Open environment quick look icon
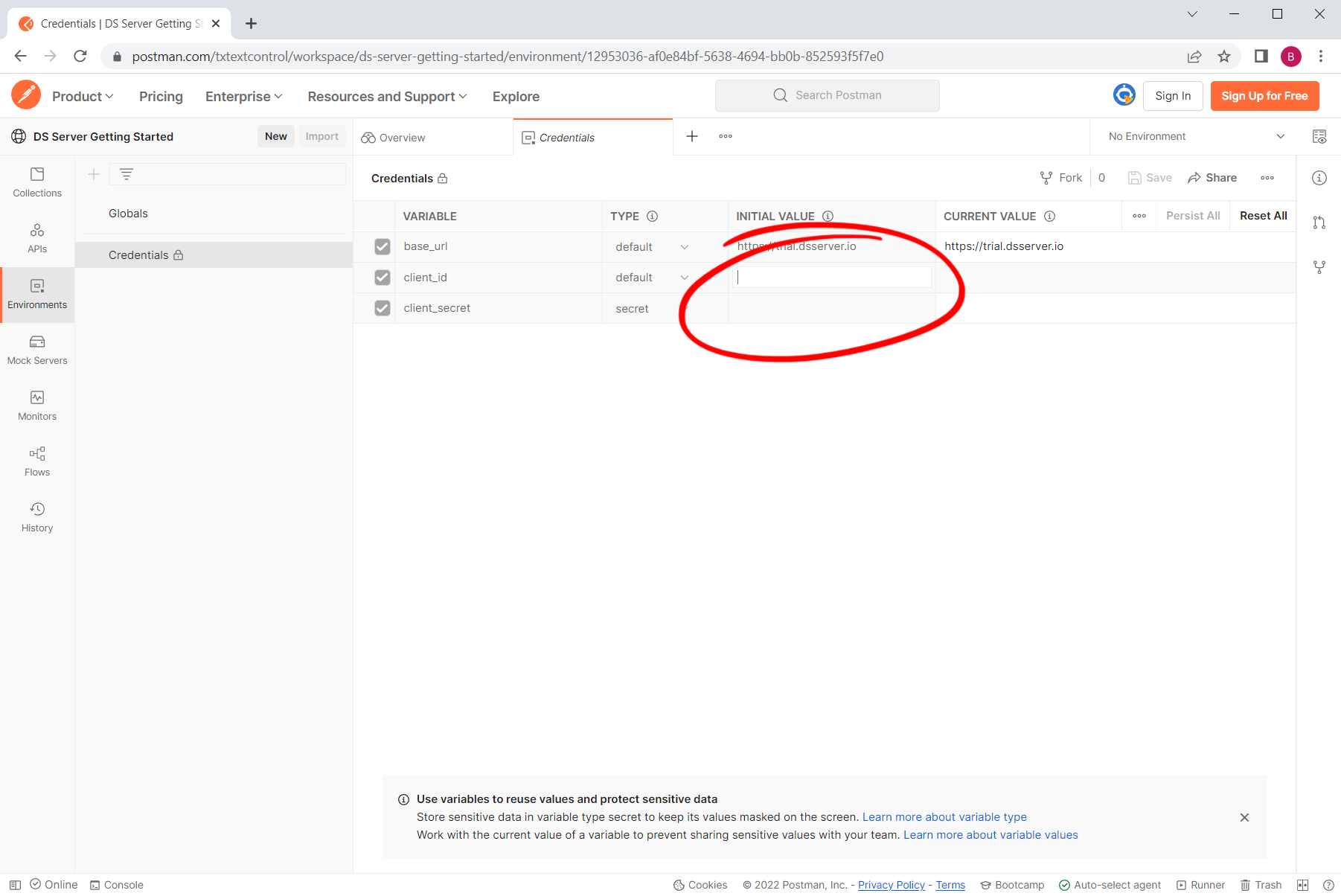This screenshot has width=1341, height=896. click(1319, 136)
